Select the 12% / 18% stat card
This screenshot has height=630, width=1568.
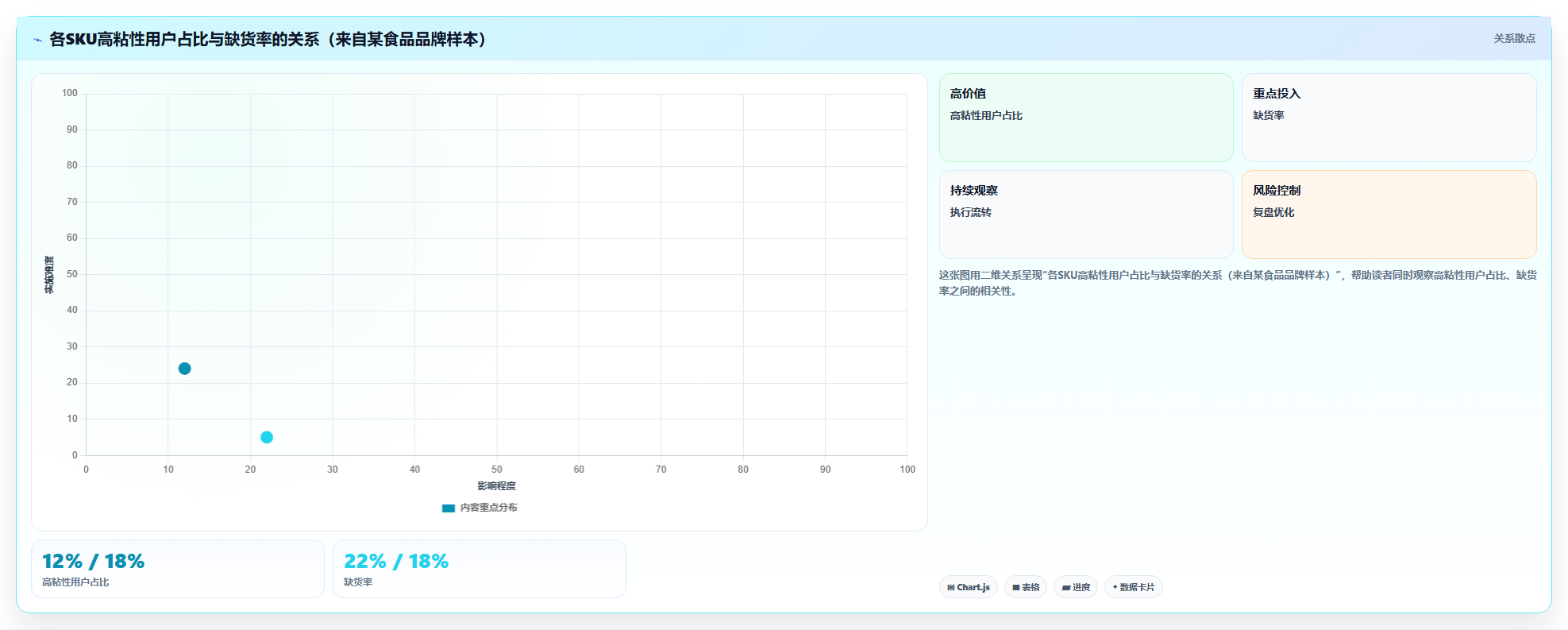(178, 569)
